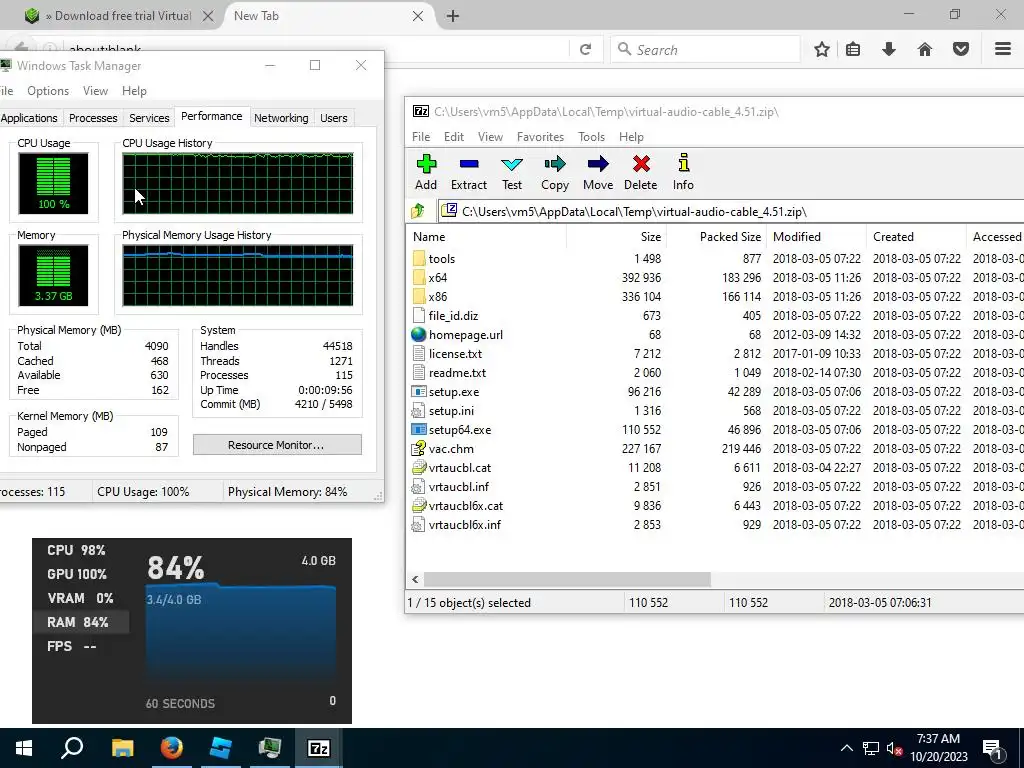
Task: Bookmark this page with the star icon
Action: point(822,49)
